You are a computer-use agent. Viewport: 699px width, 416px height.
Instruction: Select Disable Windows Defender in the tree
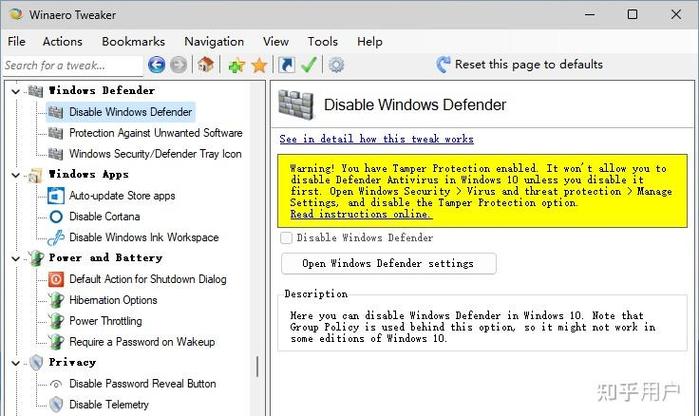(131, 112)
